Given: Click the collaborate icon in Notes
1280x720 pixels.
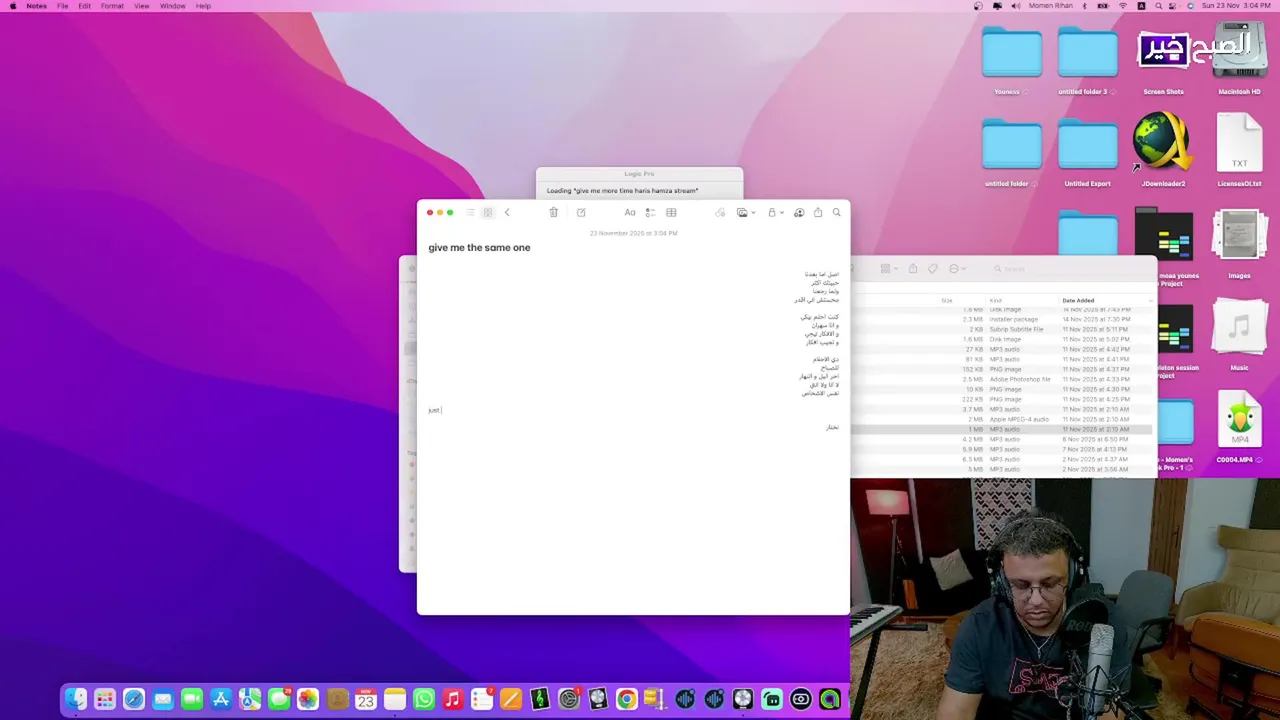Looking at the screenshot, I should [799, 212].
